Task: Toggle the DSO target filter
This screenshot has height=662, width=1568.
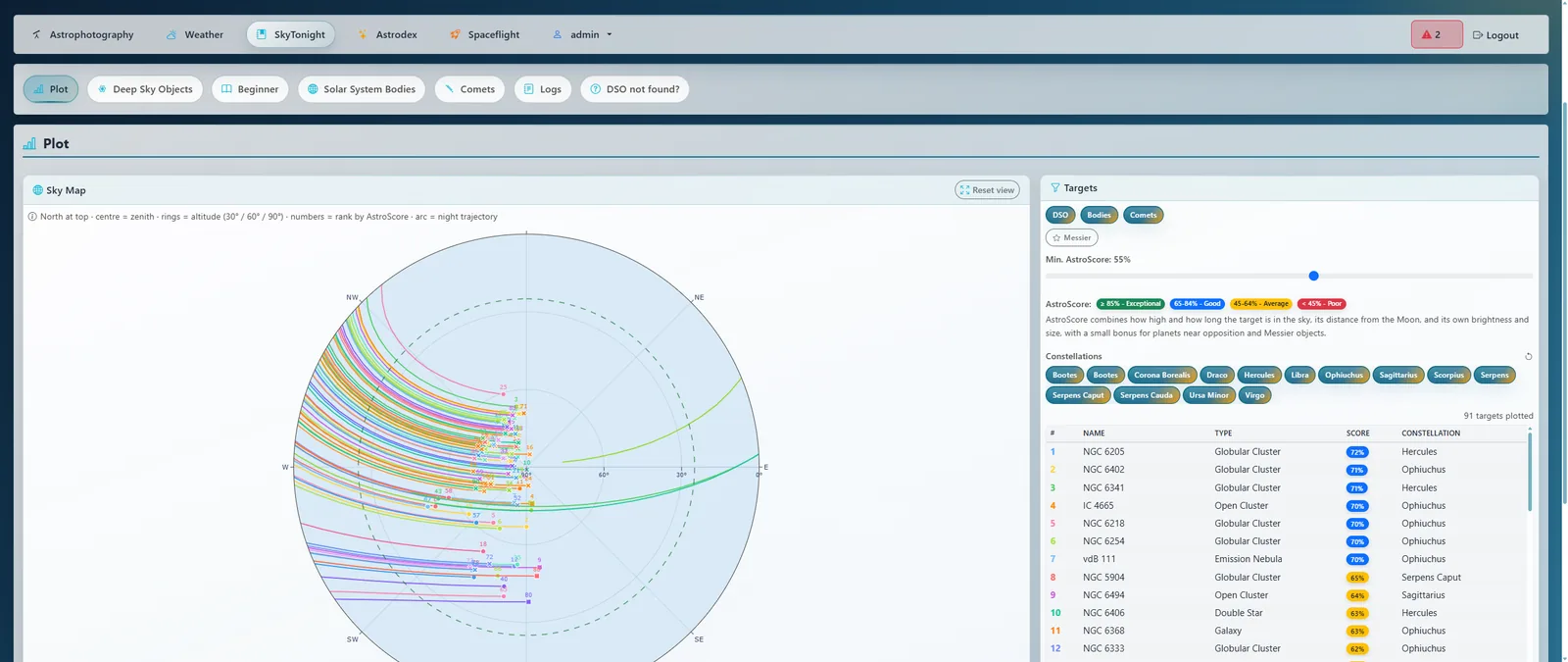Action: pos(1060,215)
